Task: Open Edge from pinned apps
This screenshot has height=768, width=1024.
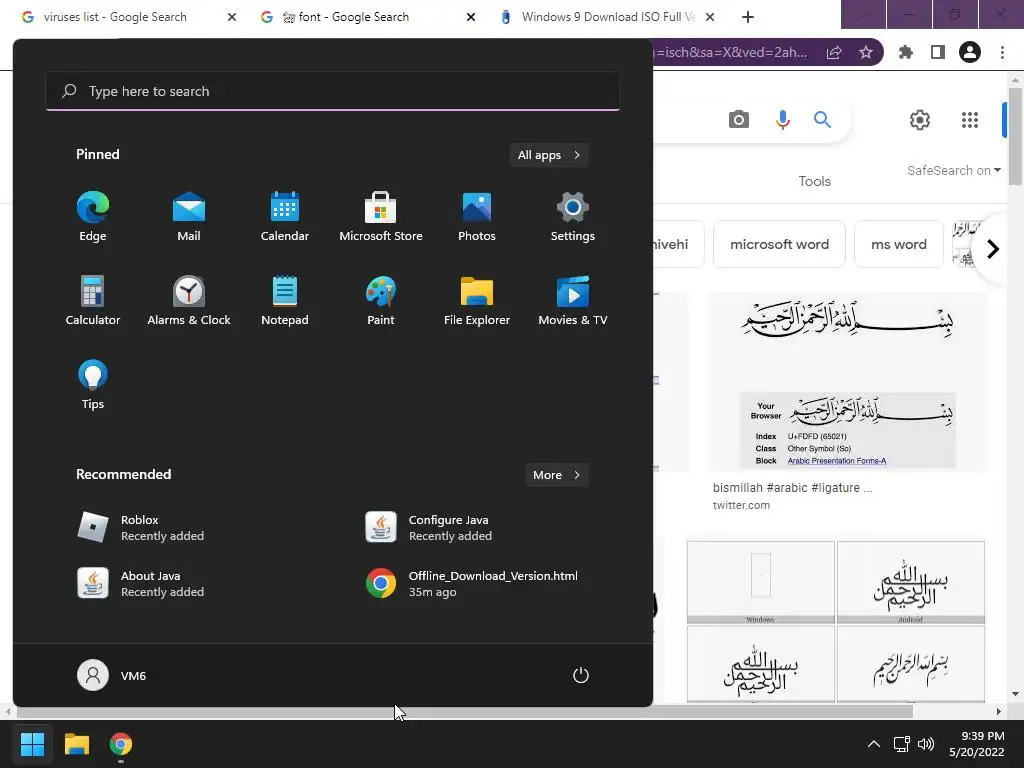Action: (93, 217)
